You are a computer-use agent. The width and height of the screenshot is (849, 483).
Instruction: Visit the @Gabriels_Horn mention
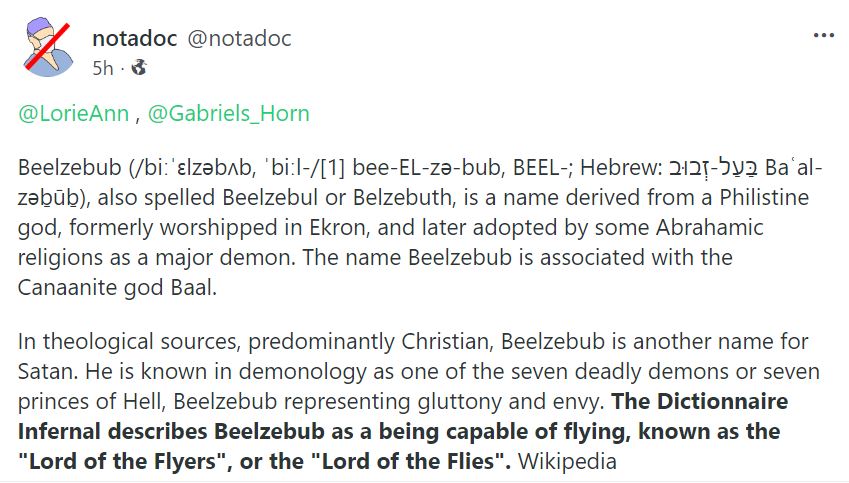pos(228,114)
